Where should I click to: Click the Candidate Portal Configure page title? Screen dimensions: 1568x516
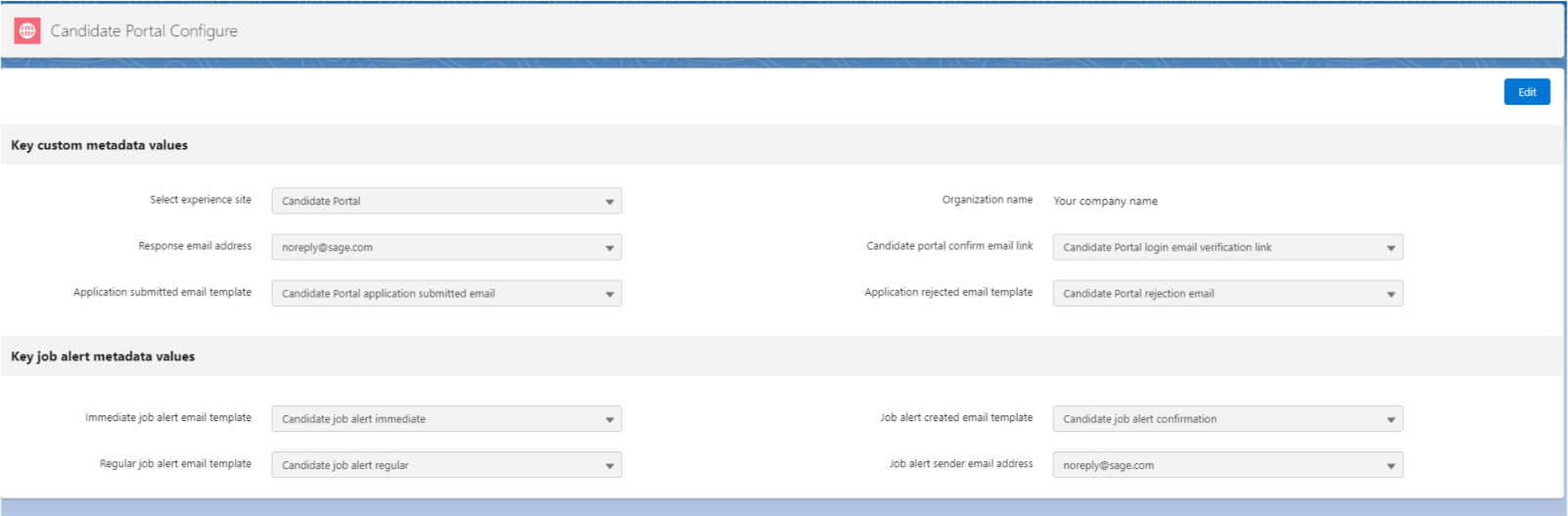(x=144, y=31)
